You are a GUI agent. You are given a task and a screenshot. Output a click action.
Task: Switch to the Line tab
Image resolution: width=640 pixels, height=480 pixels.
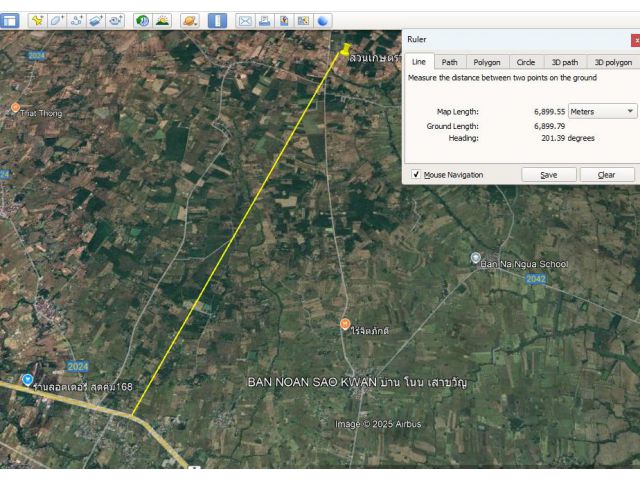pyautogui.click(x=419, y=62)
